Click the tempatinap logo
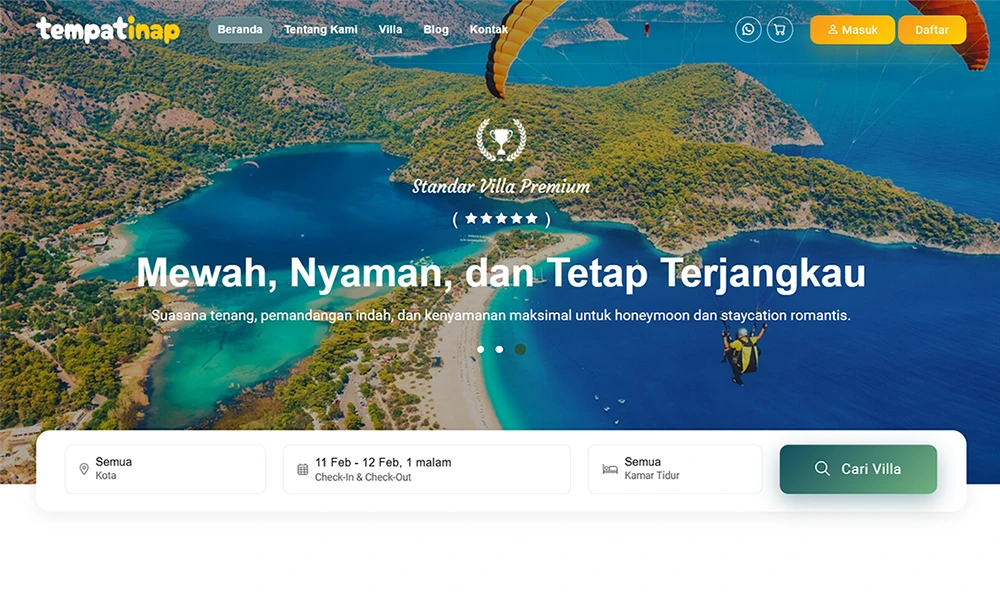The width and height of the screenshot is (1000, 600). [108, 29]
